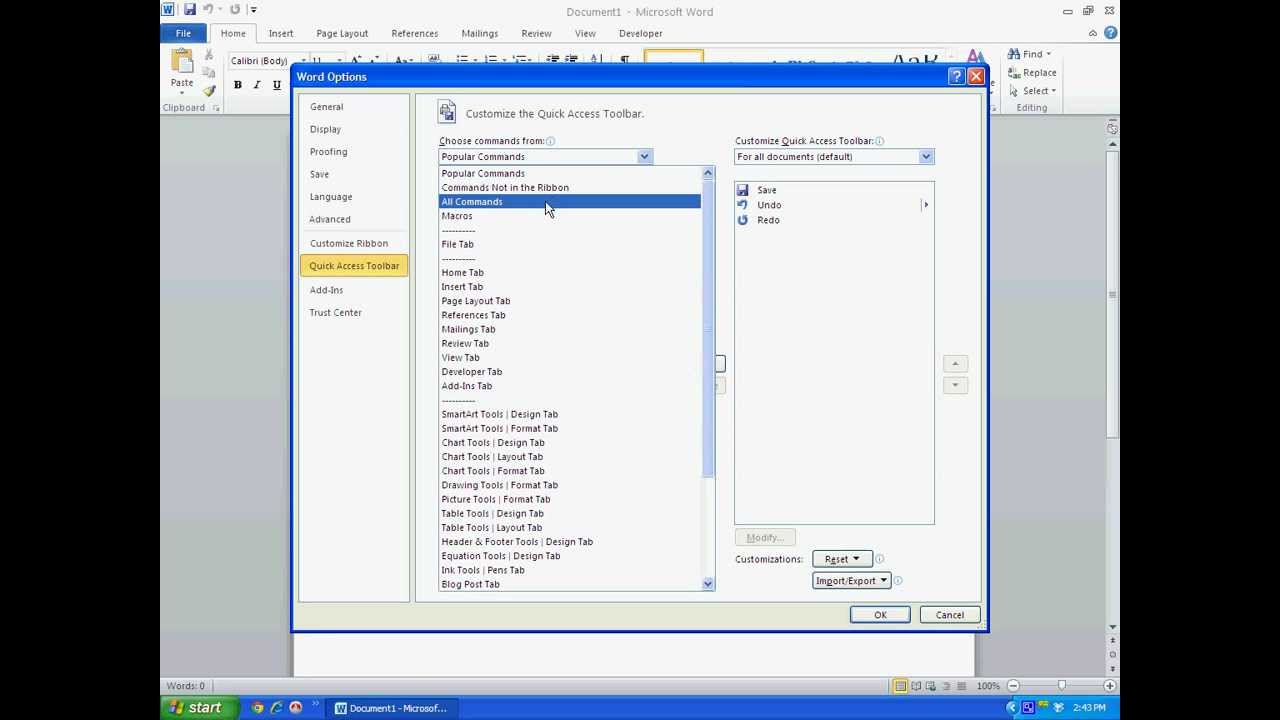Select Macros in the dropdown list
Screen dimensions: 1280x720
(x=570, y=216)
